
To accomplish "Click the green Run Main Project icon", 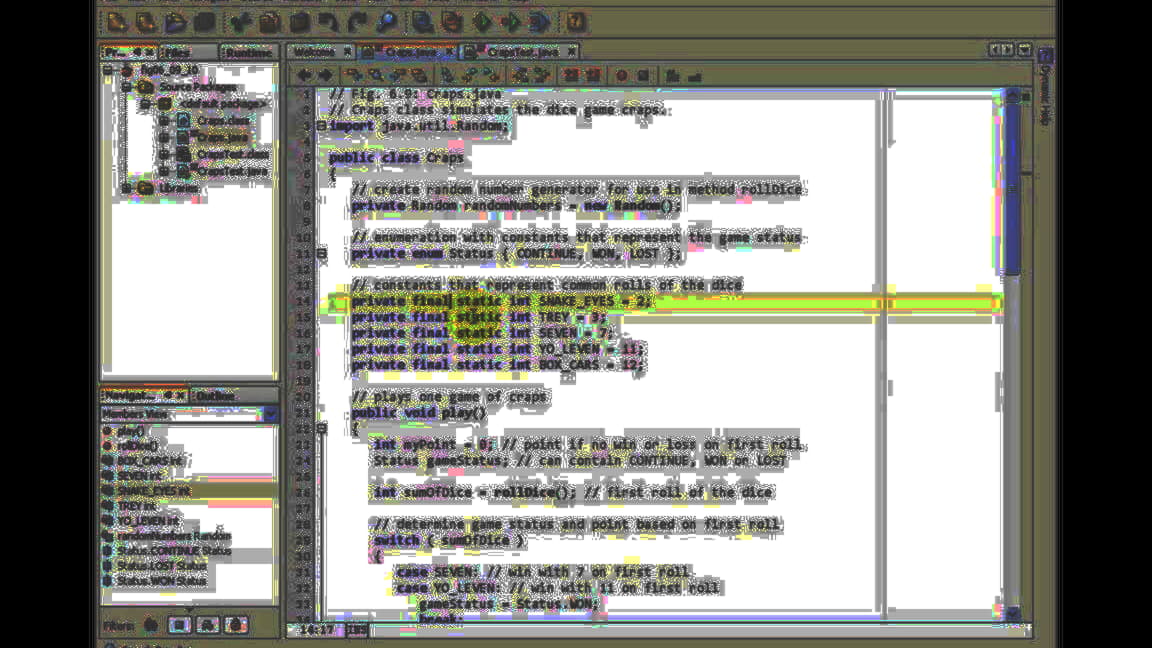I will [482, 22].
